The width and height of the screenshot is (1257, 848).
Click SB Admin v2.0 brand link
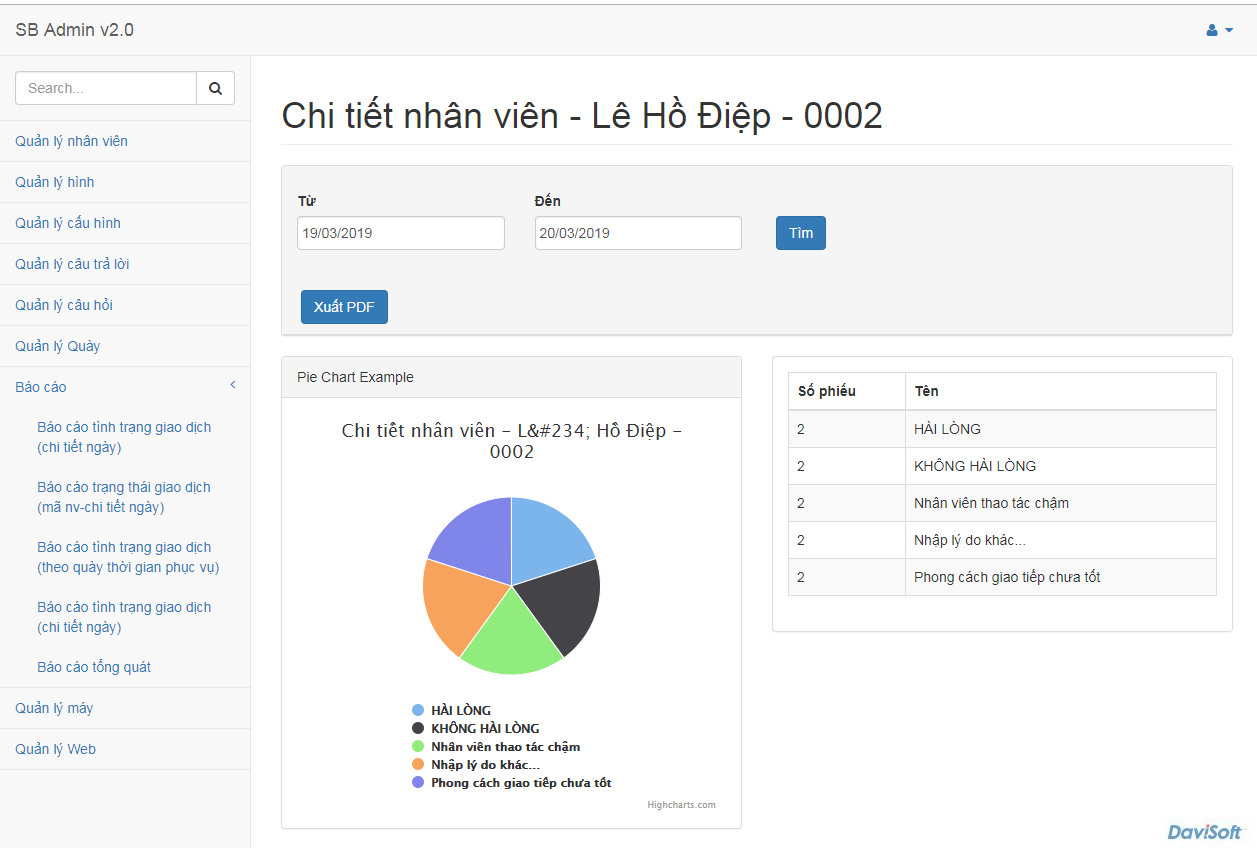(74, 30)
